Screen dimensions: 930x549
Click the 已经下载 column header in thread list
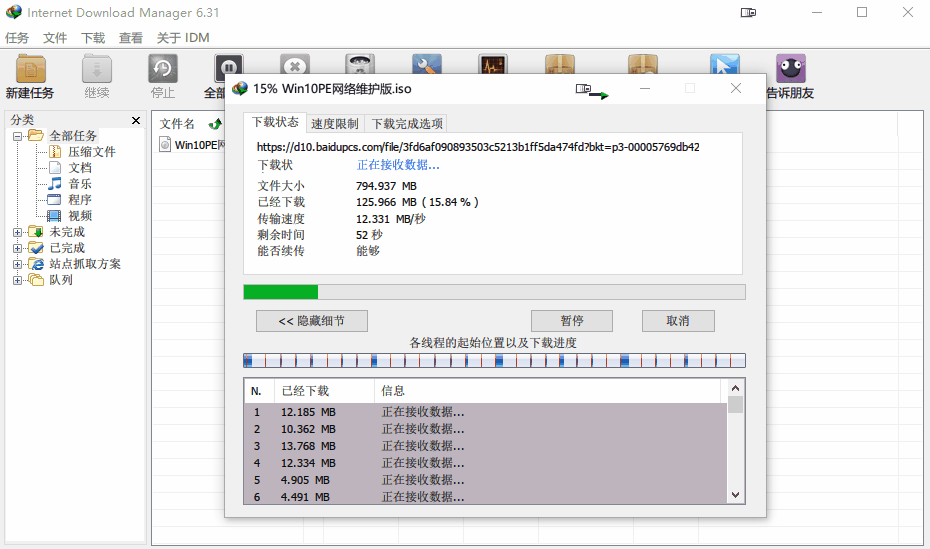(324, 391)
